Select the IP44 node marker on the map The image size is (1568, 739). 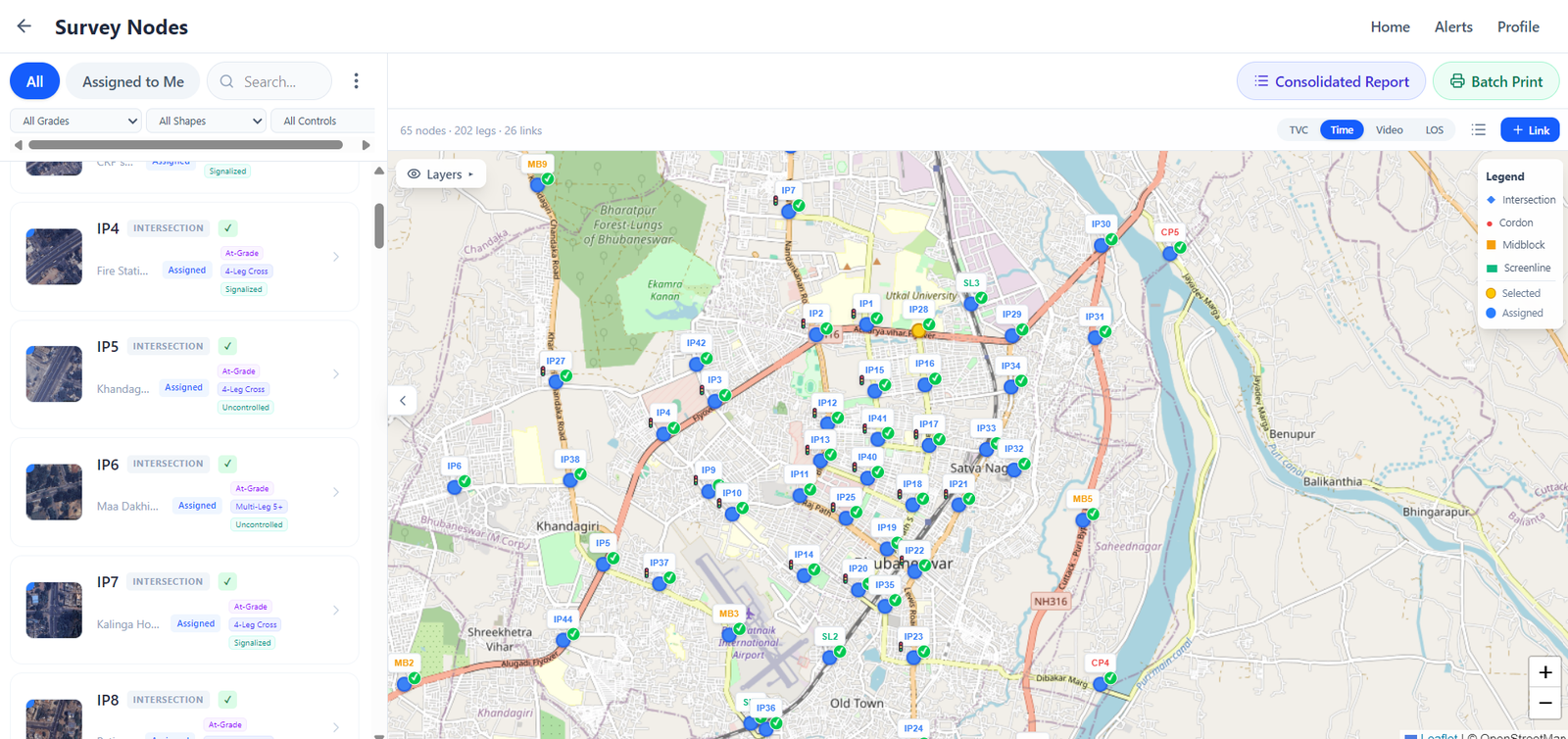pyautogui.click(x=563, y=639)
